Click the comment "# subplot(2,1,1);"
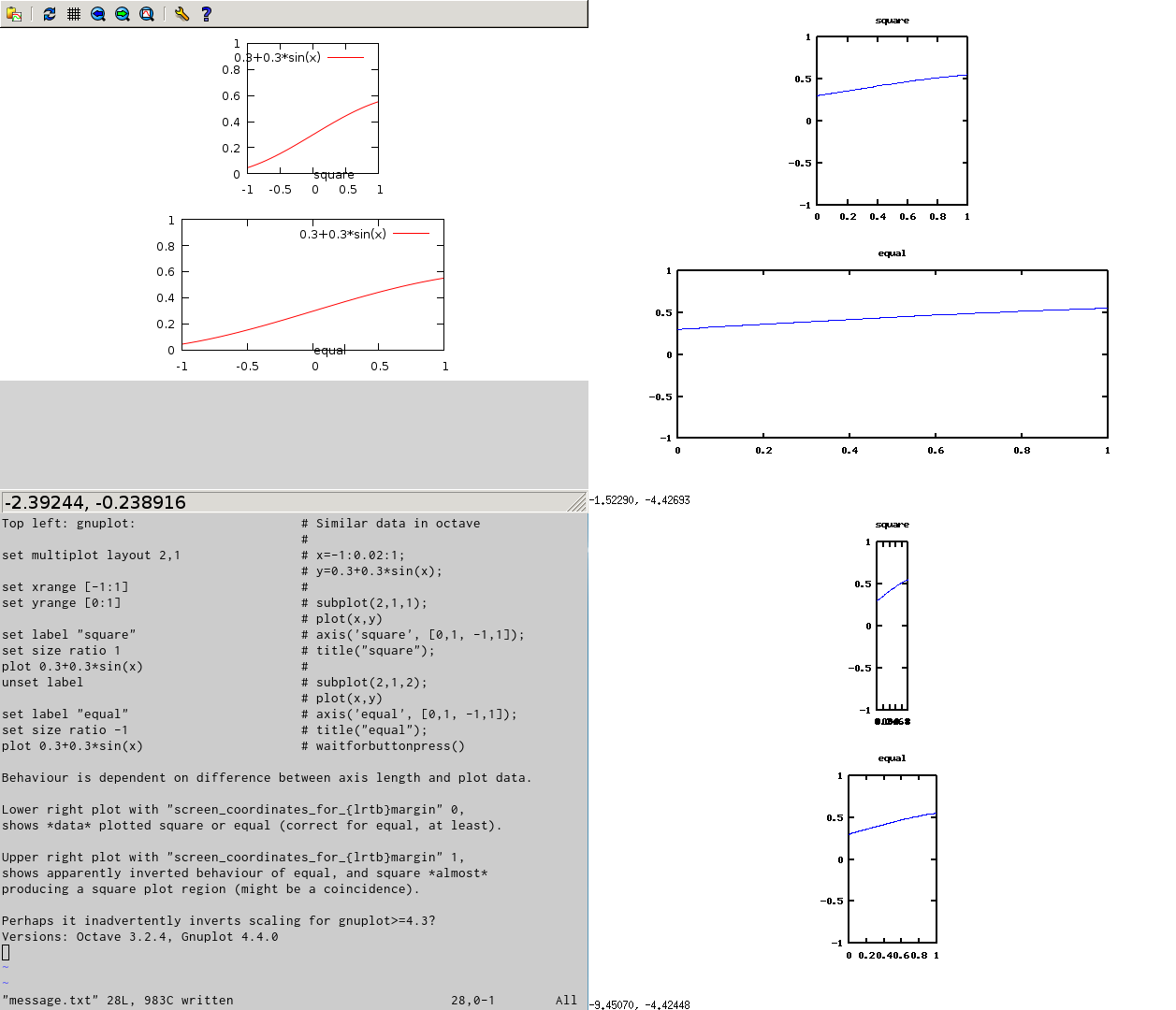 [365, 603]
